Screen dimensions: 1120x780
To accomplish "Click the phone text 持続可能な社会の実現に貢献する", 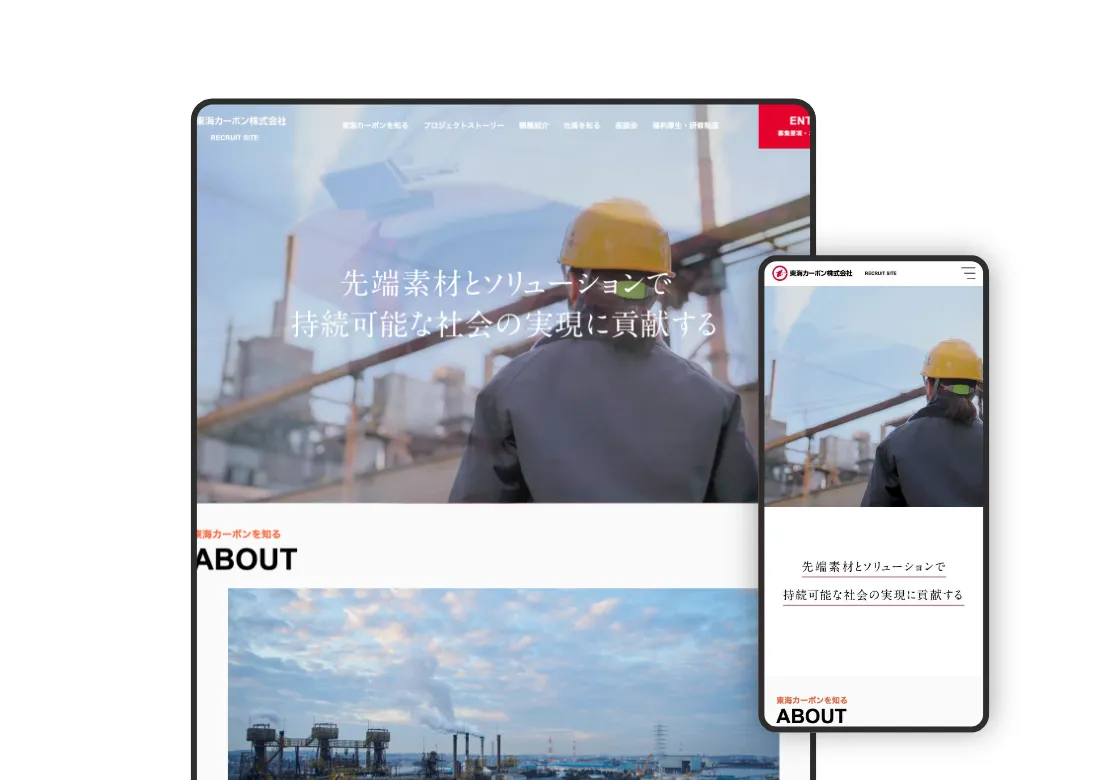I will pyautogui.click(x=874, y=594).
